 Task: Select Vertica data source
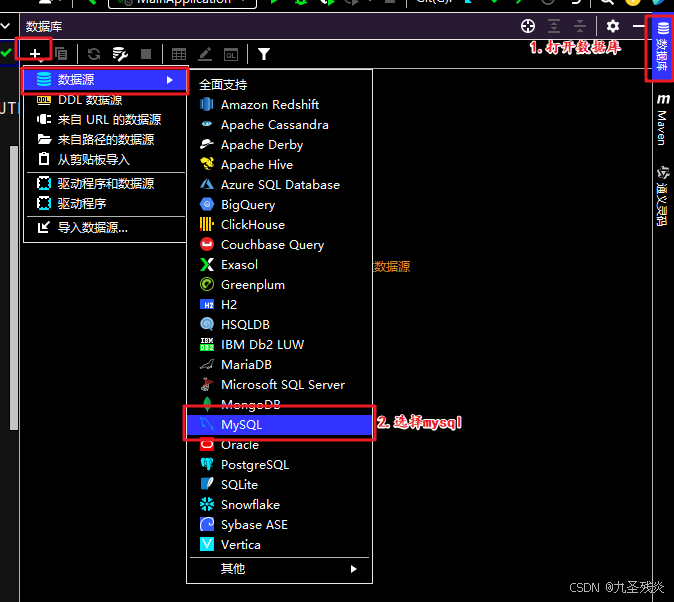pyautogui.click(x=279, y=544)
